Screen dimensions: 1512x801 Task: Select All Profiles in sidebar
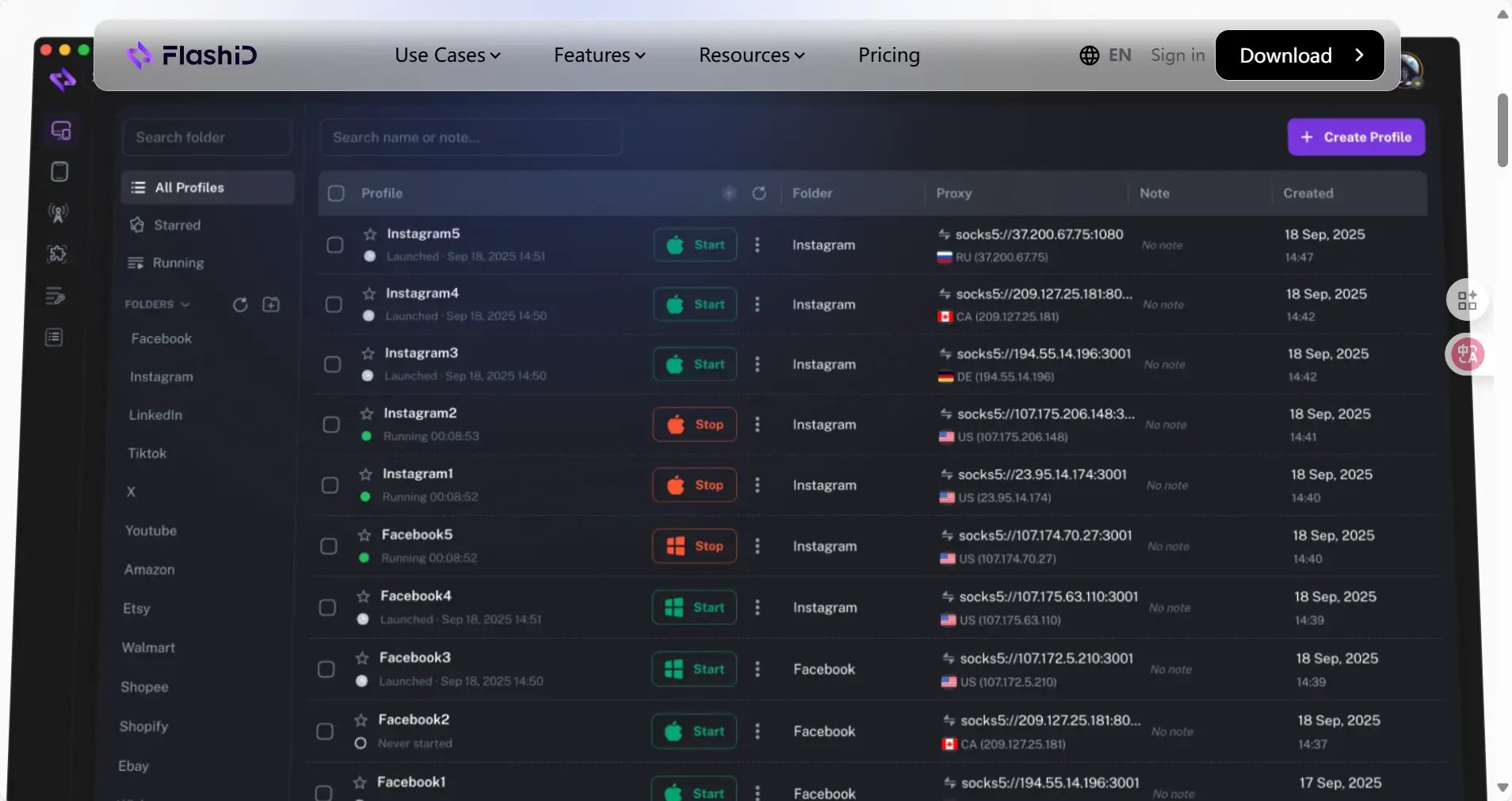click(x=208, y=188)
